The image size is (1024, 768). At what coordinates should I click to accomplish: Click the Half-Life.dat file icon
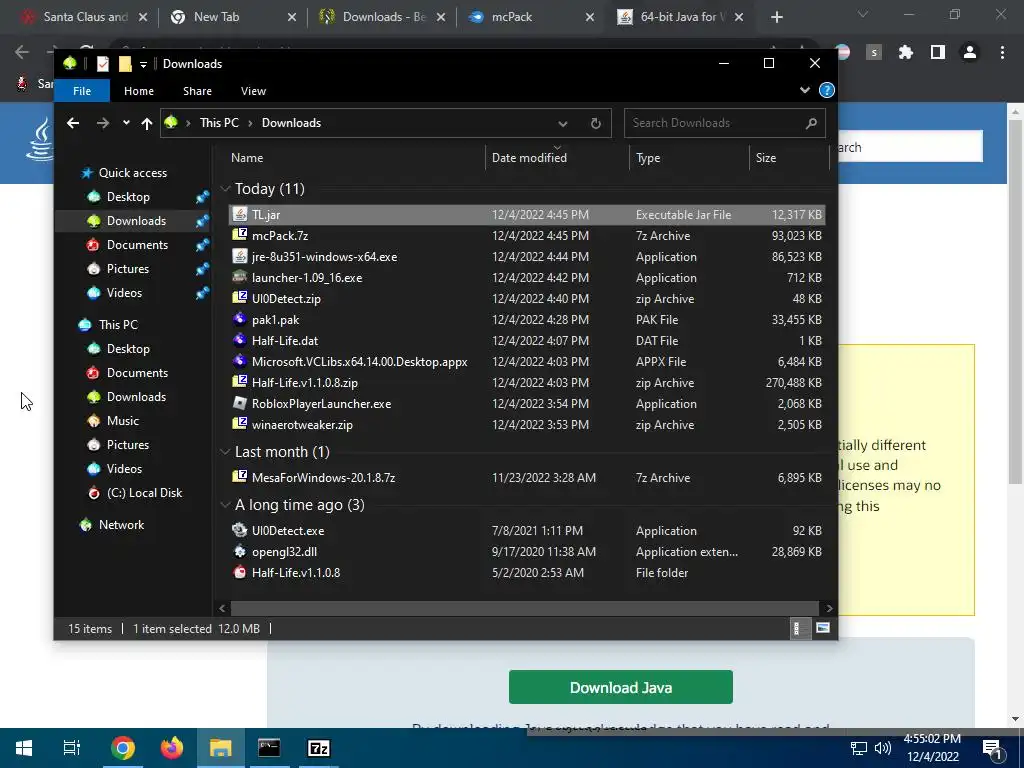(240, 340)
